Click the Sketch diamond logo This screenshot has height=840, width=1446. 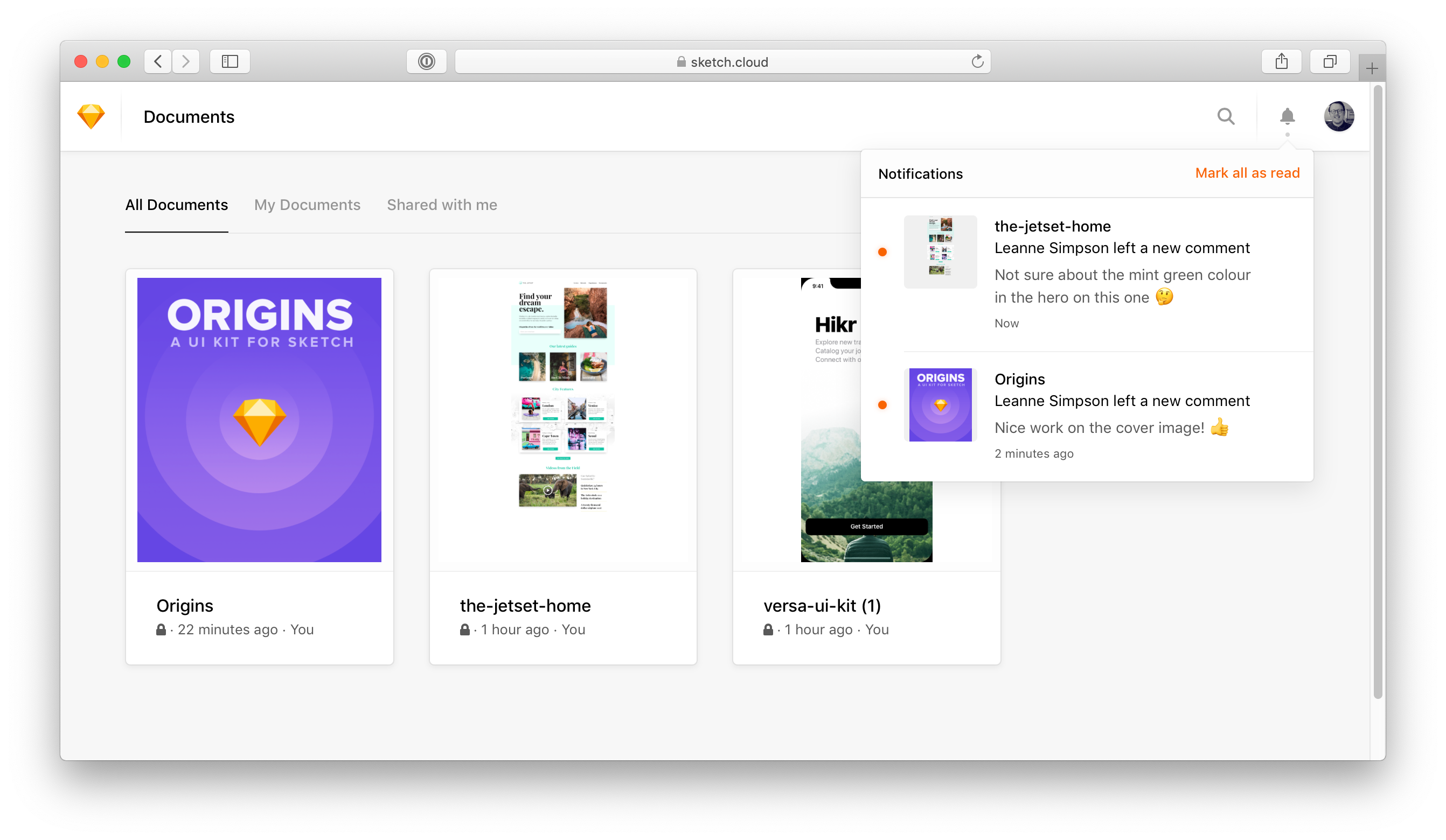91,116
